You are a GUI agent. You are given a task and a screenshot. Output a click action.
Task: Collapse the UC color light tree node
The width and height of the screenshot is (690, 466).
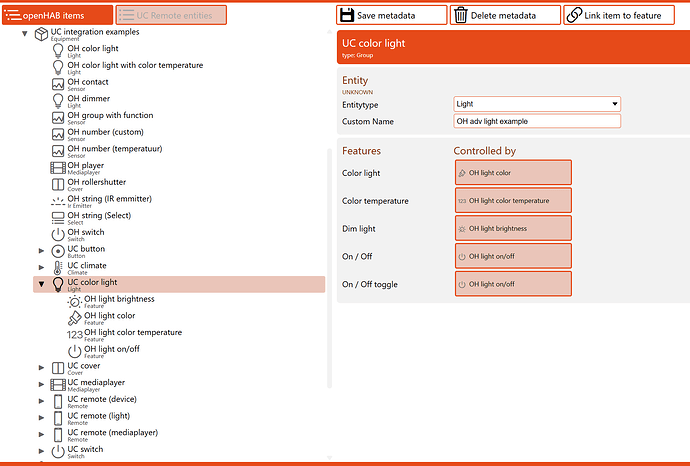41,284
